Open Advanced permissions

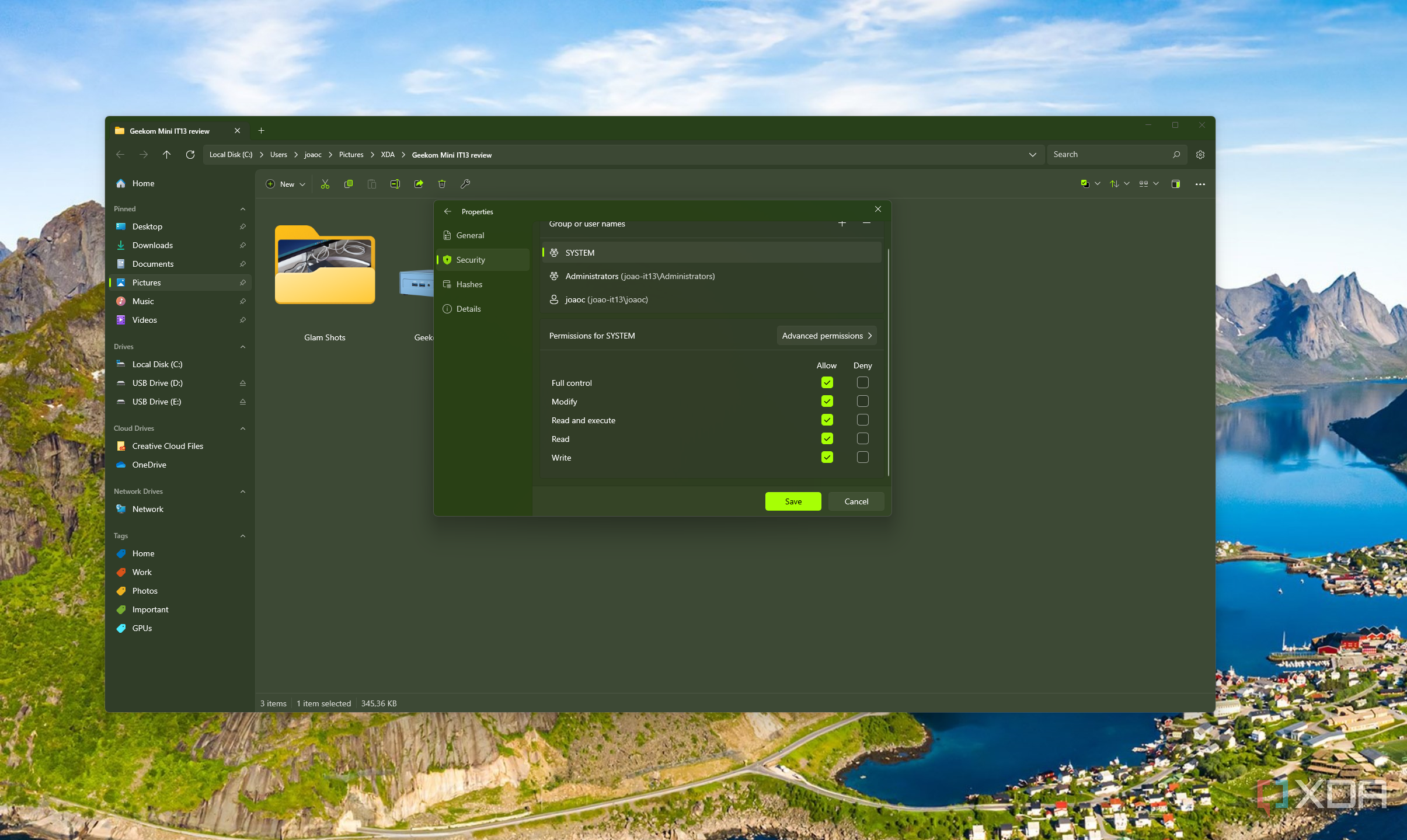[x=826, y=336]
